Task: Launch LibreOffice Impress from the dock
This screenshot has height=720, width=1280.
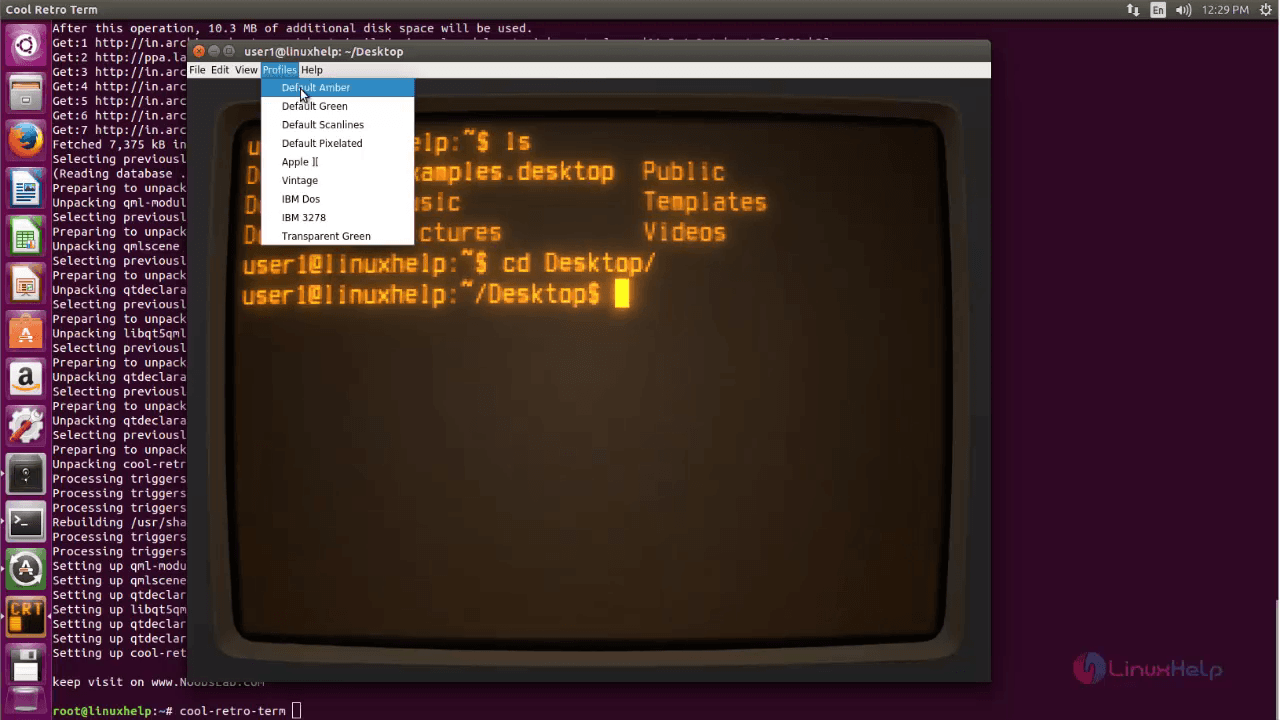Action: 25,285
